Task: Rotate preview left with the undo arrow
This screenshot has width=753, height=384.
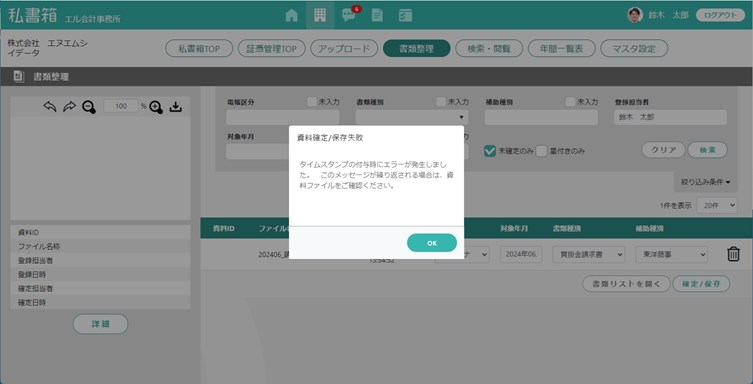Action: click(50, 107)
